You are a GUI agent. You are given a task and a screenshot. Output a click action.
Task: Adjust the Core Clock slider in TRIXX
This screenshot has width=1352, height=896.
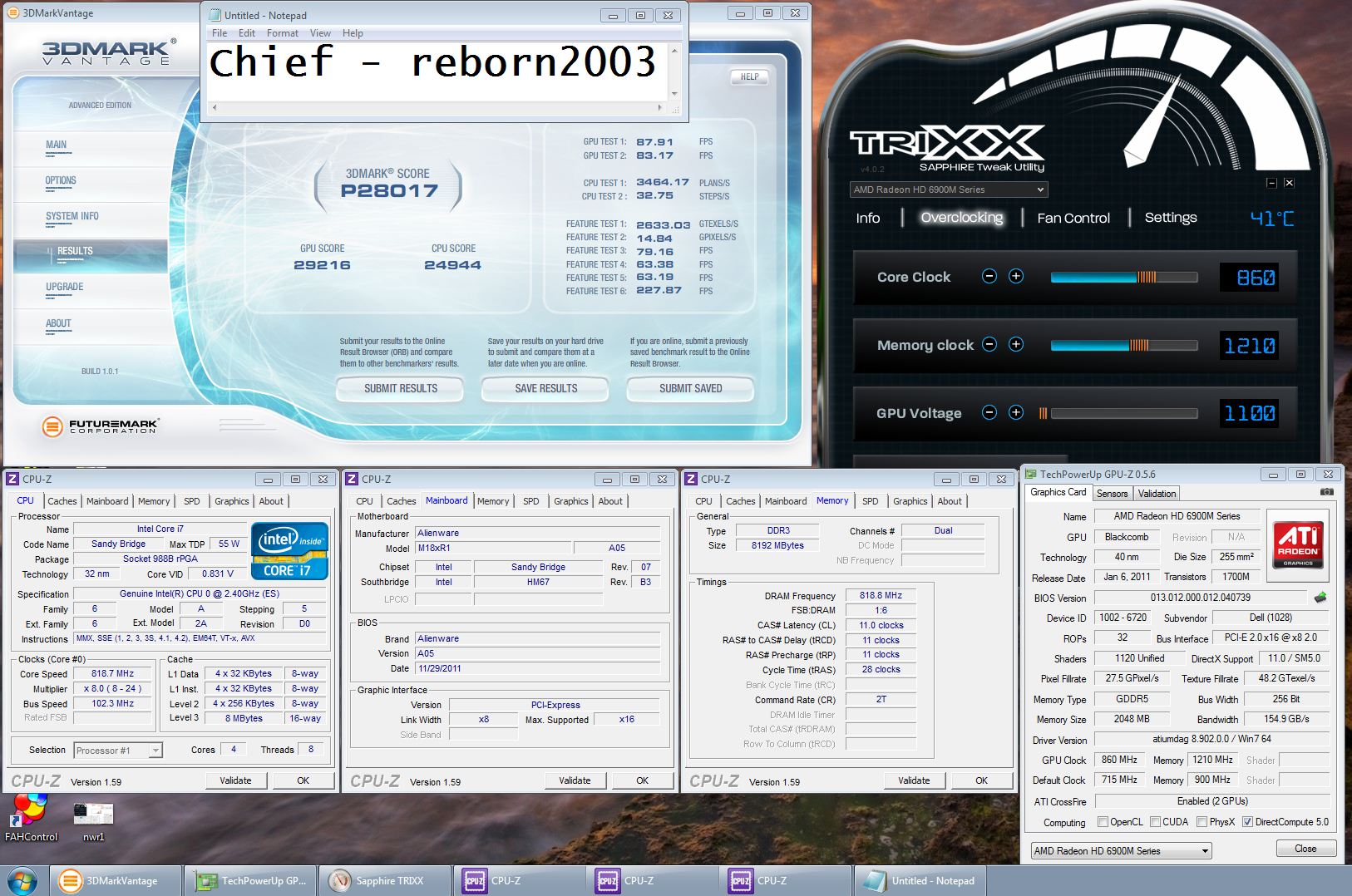[x=1124, y=277]
